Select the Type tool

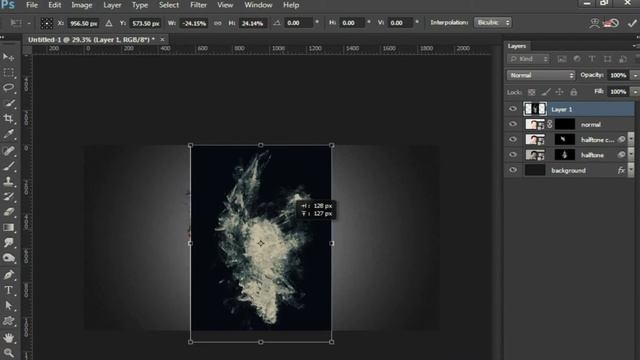(x=8, y=290)
